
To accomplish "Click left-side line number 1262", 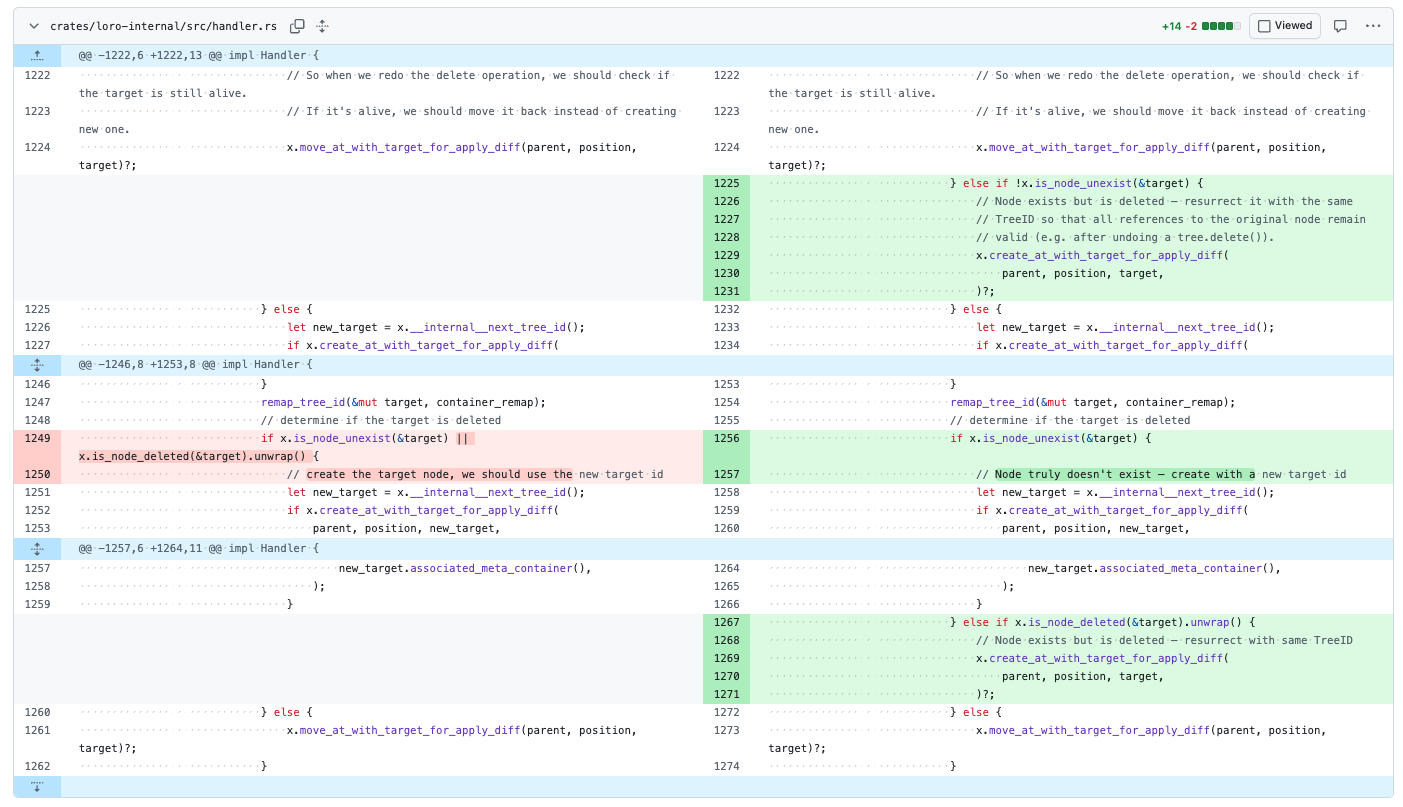I will click(37, 767).
